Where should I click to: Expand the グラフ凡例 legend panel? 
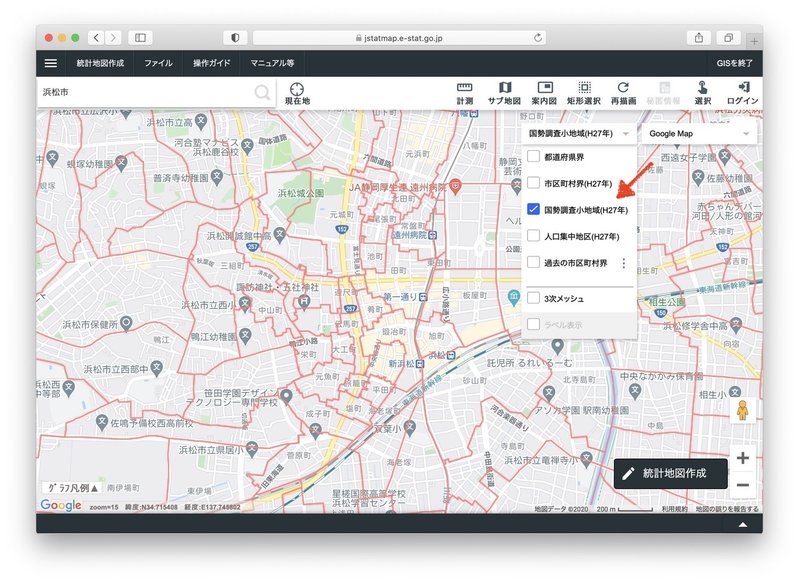[x=72, y=488]
